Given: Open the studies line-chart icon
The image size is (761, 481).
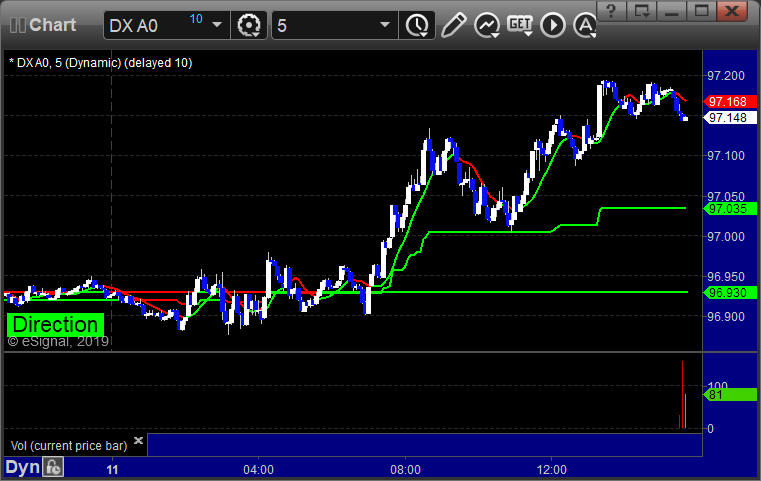Looking at the screenshot, I should pos(488,24).
